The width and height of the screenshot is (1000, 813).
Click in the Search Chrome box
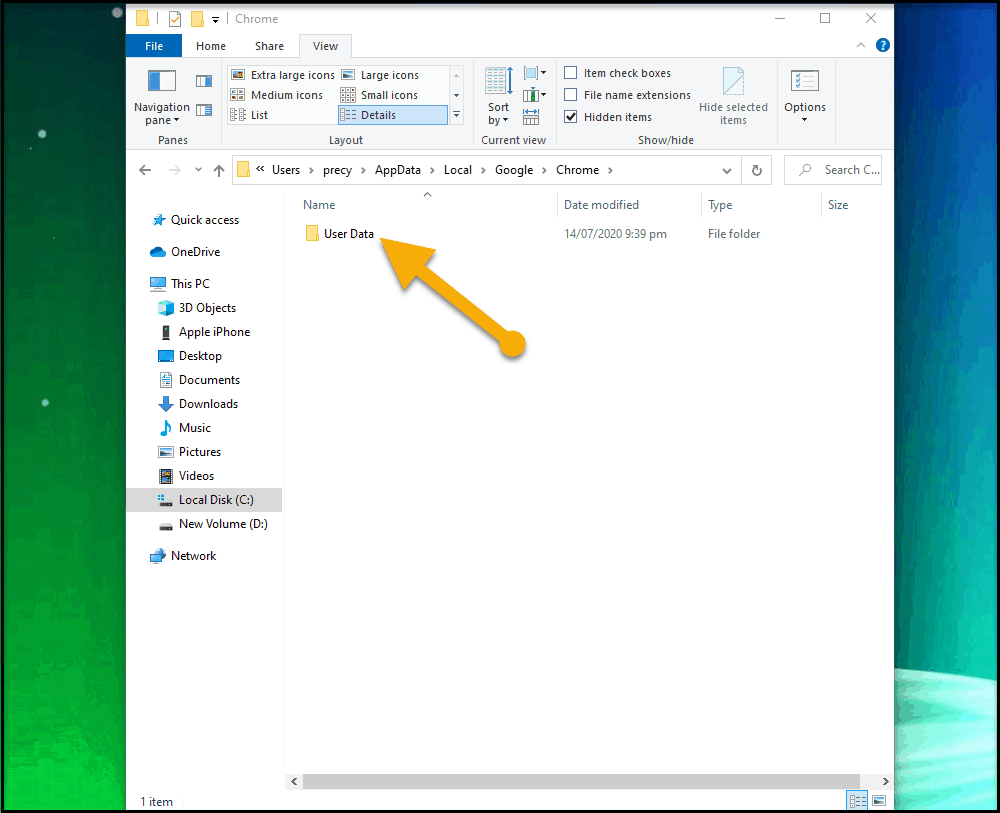[833, 170]
